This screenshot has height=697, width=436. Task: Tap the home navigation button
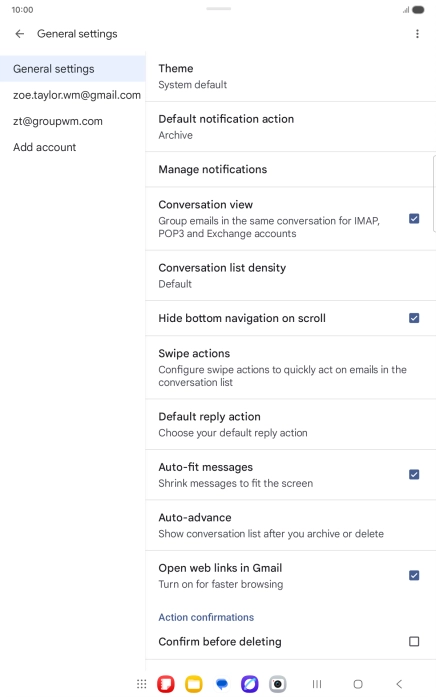pos(358,684)
